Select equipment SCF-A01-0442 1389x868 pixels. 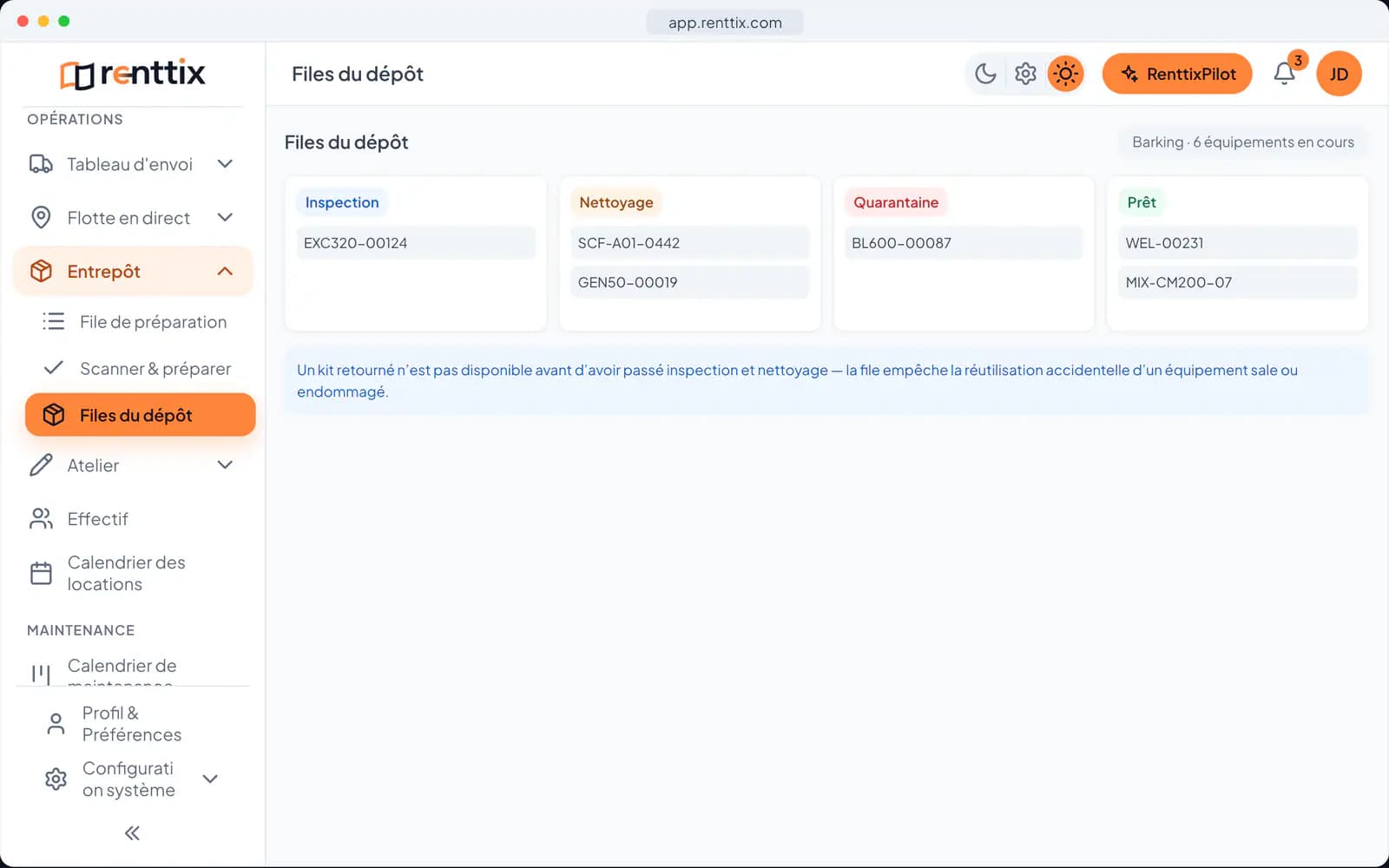coord(689,243)
